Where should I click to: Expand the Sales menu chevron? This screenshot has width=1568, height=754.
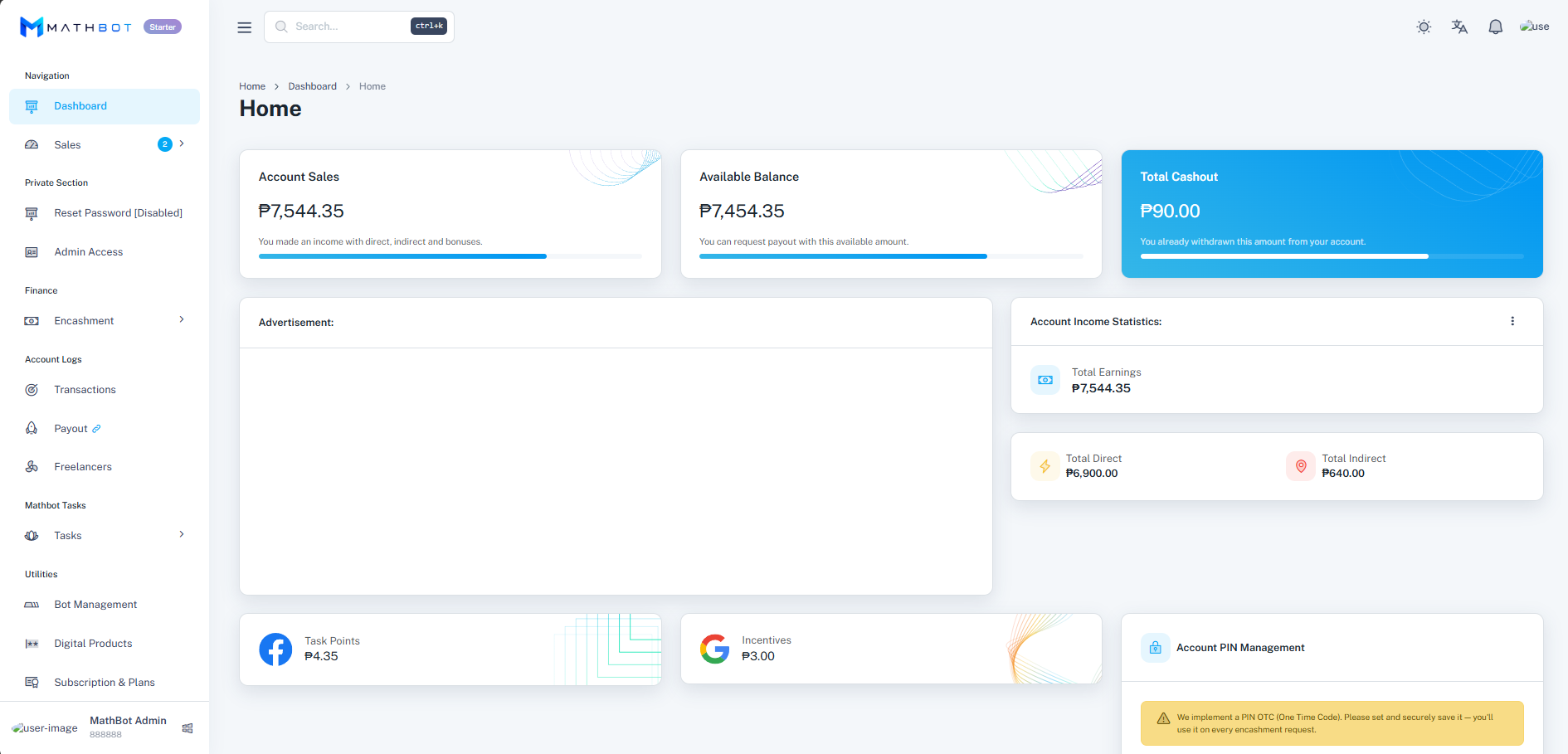point(182,144)
